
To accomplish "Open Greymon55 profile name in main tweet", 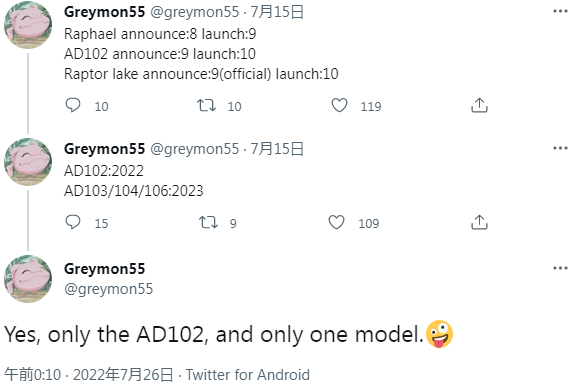I will 105,269.
